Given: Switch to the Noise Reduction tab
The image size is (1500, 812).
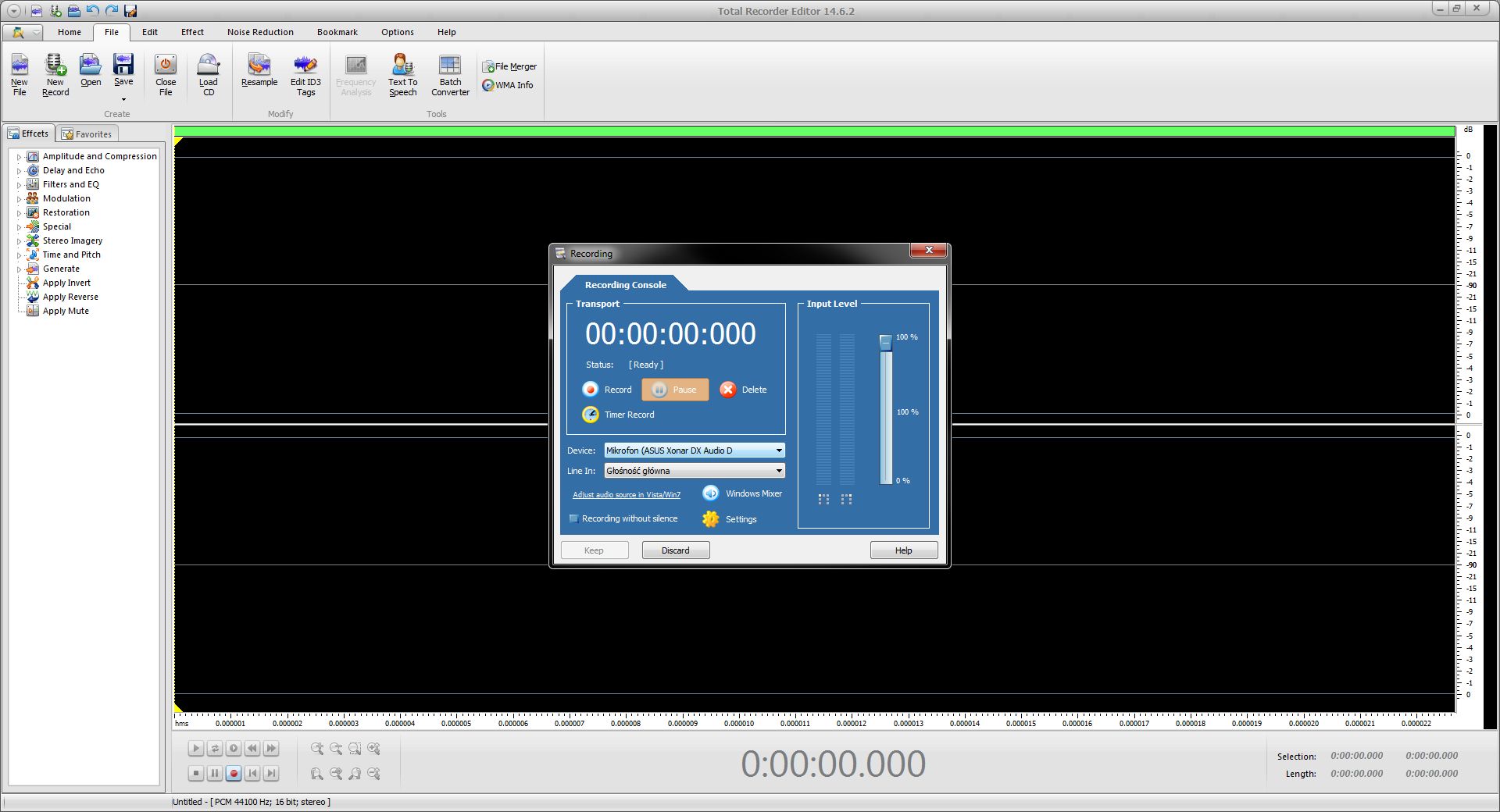Looking at the screenshot, I should [260, 32].
